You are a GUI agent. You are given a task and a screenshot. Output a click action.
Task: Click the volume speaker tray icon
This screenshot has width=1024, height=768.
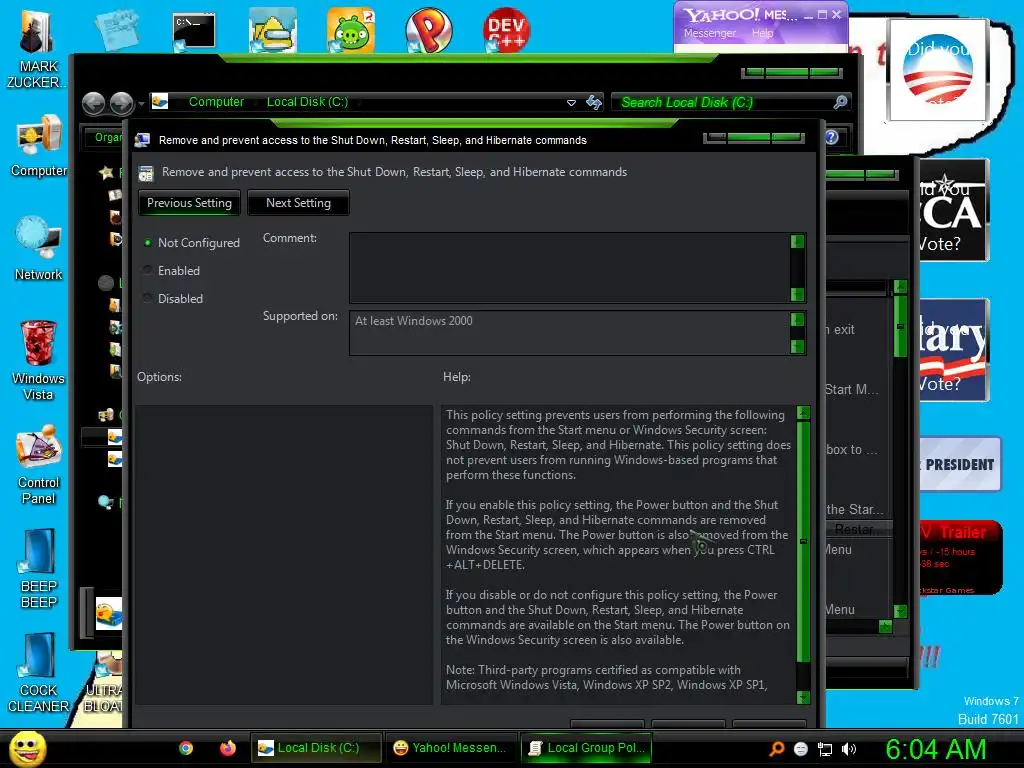coord(849,749)
